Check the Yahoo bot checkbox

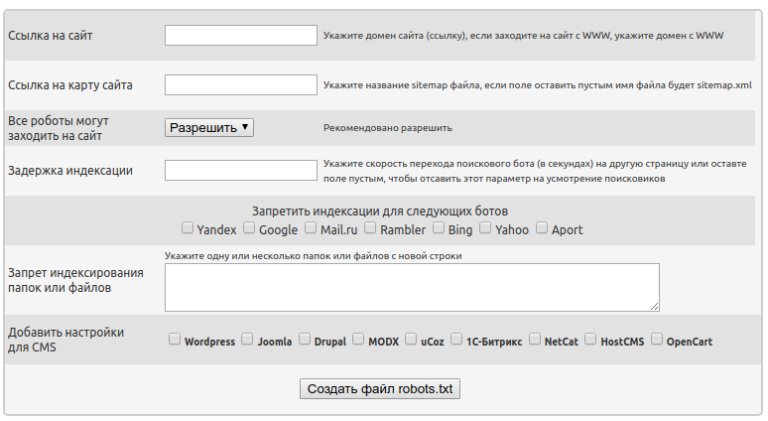click(485, 228)
